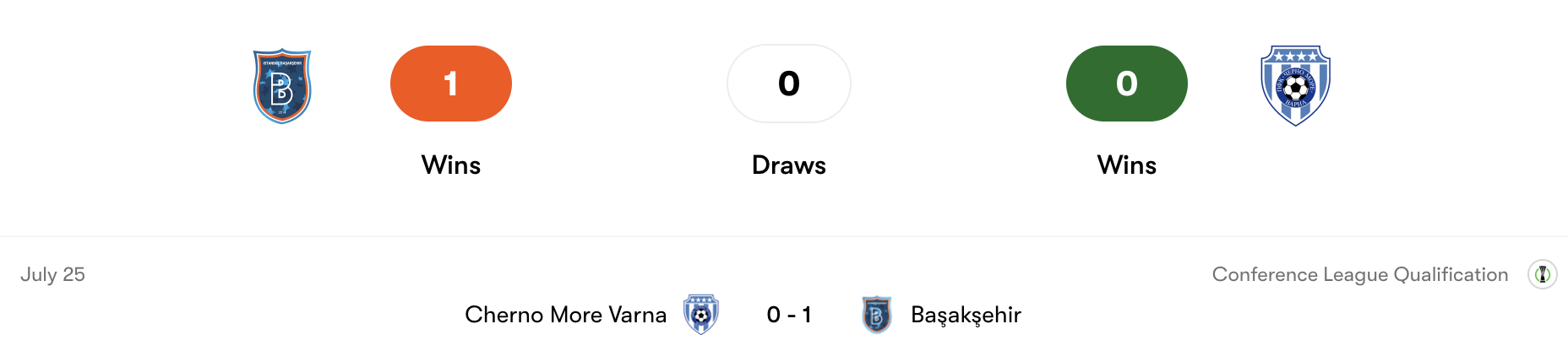
Task: Click the large Başakşehir club crest
Action: (282, 86)
